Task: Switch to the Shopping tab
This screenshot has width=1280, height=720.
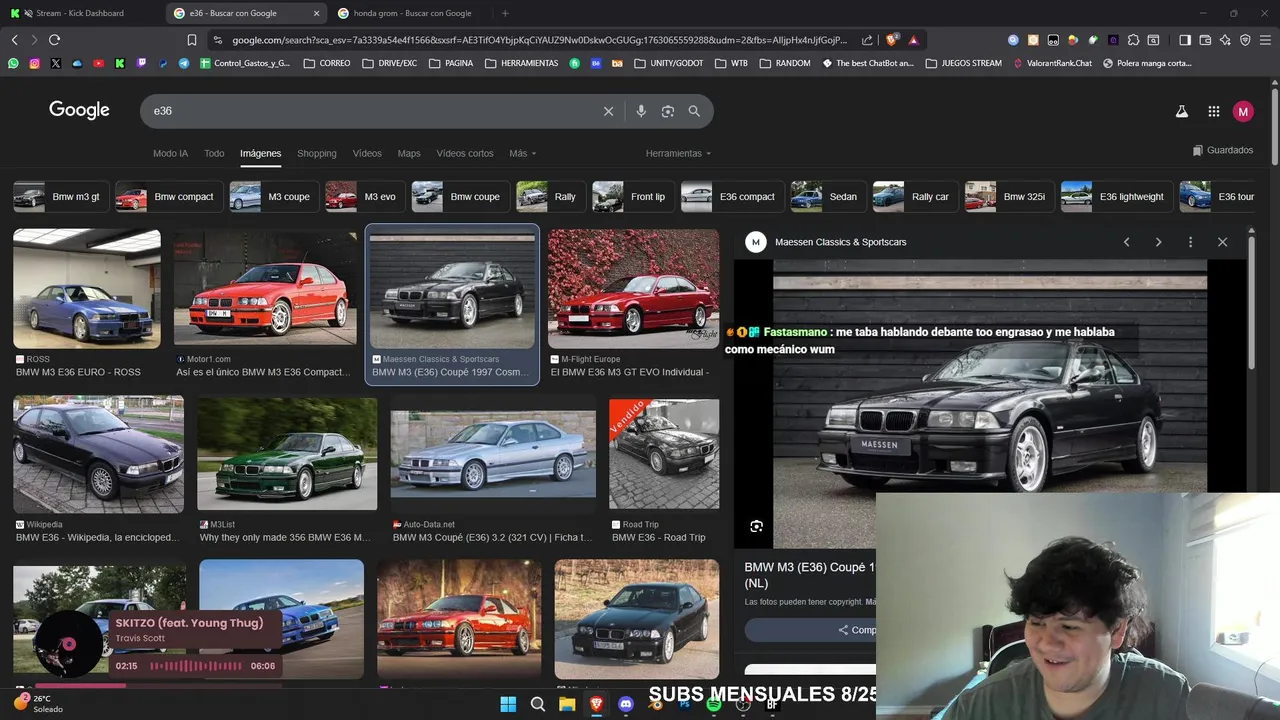Action: 316,153
